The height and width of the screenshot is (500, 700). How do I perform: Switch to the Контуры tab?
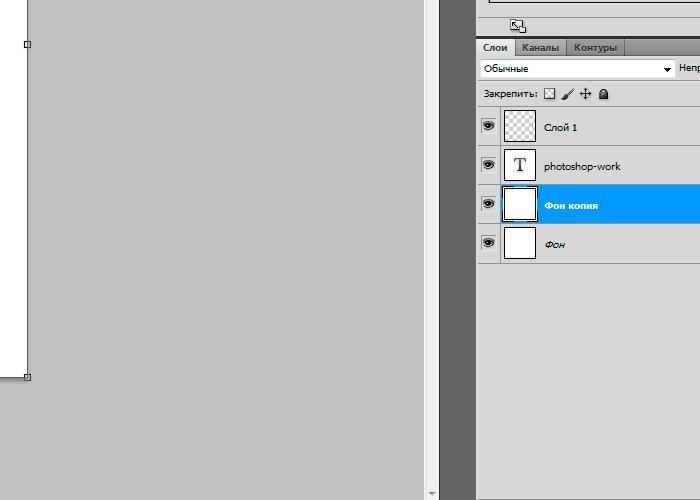pyautogui.click(x=595, y=47)
